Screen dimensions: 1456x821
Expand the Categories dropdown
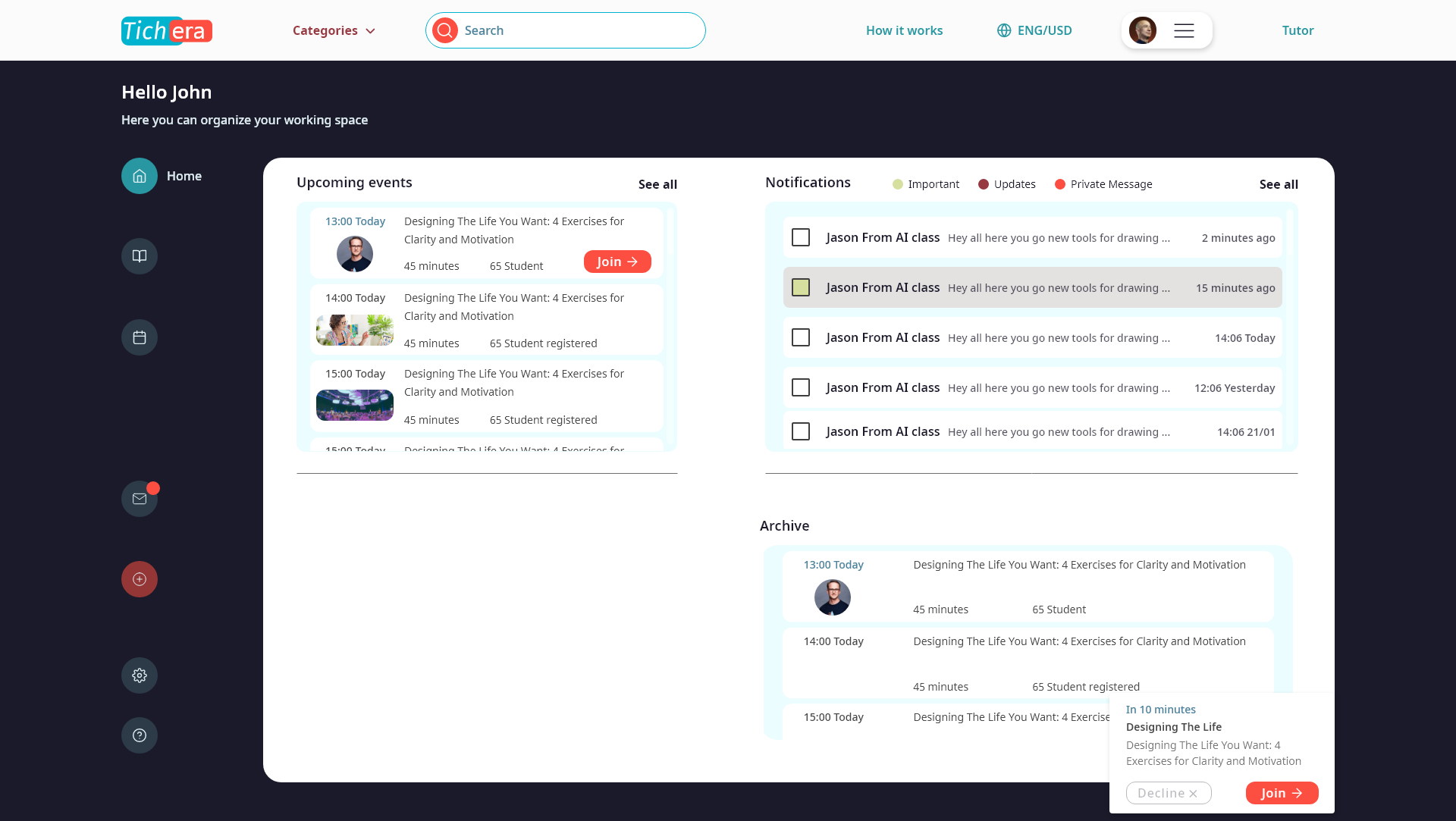click(334, 30)
